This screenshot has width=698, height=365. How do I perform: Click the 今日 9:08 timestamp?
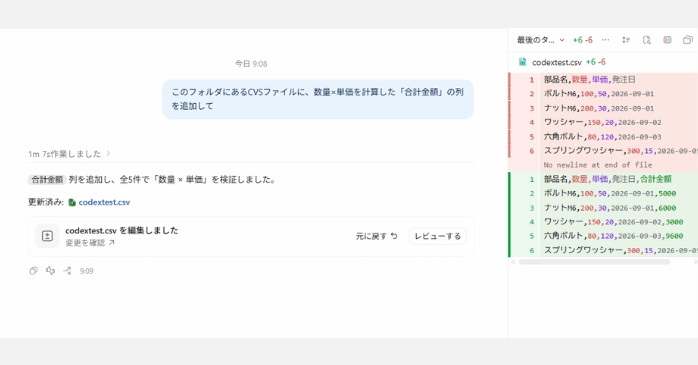tap(251, 64)
